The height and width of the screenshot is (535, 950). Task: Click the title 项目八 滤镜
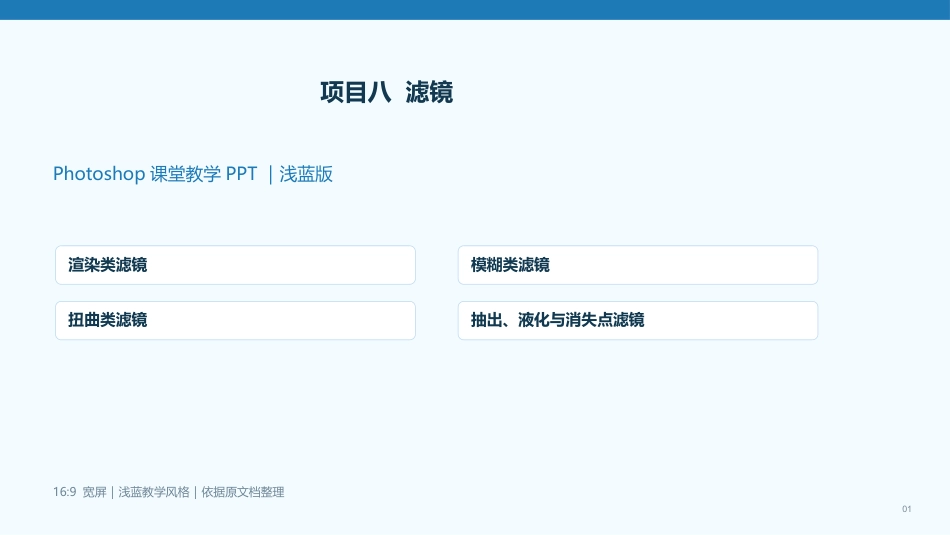coord(387,93)
